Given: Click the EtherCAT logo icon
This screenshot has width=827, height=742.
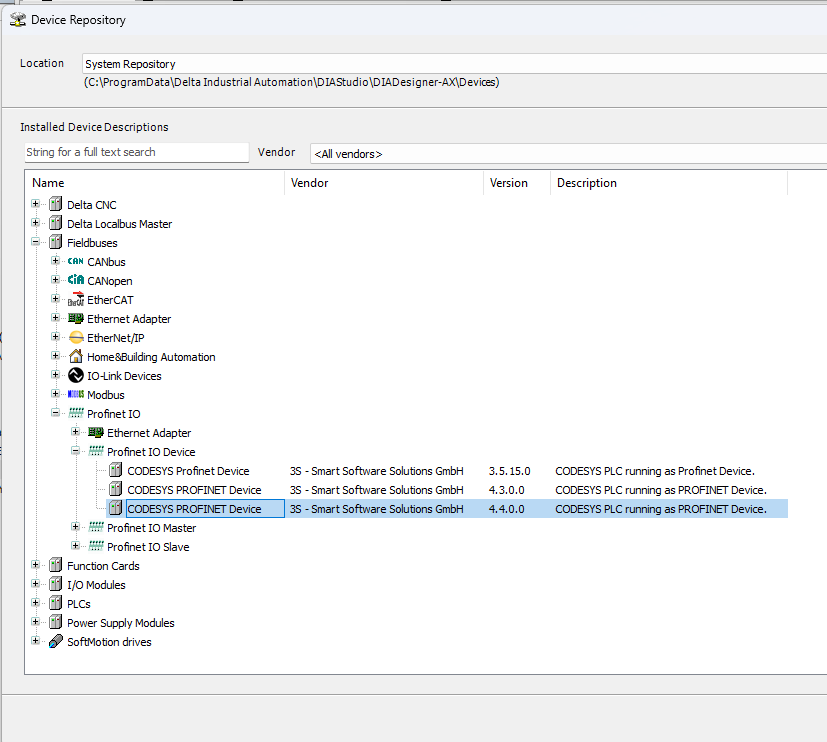Looking at the screenshot, I should pos(75,300).
